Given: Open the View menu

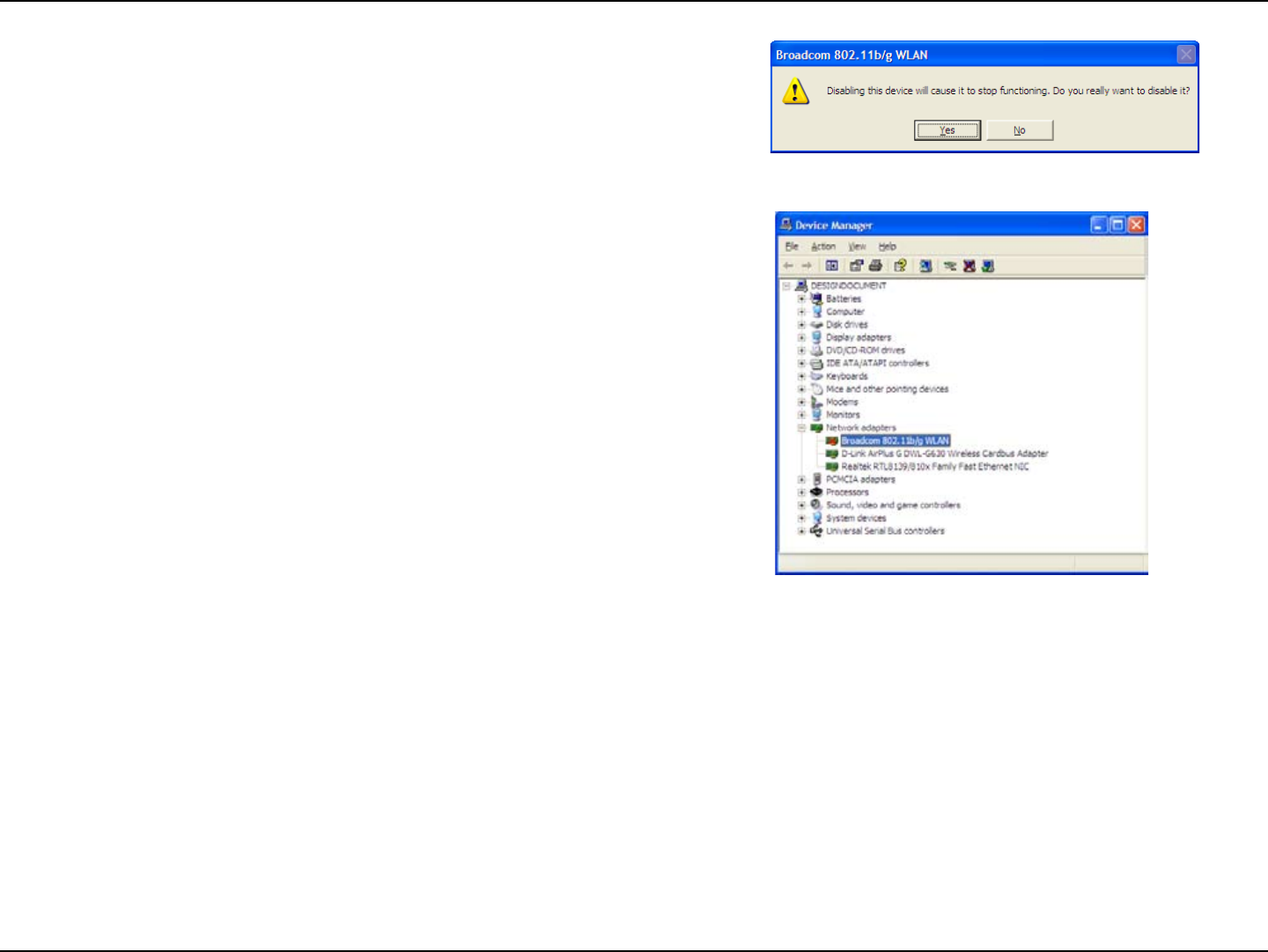Looking at the screenshot, I should [x=857, y=247].
